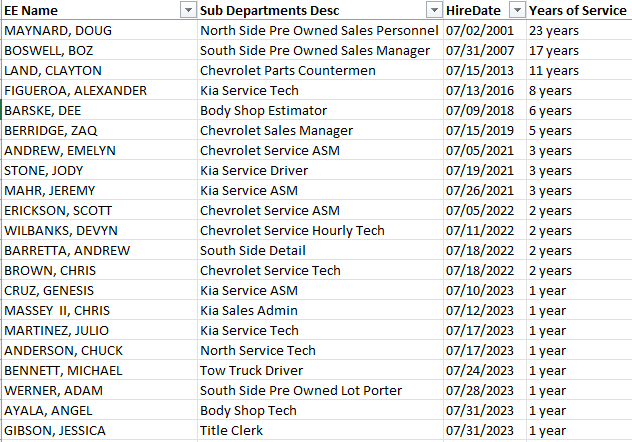Select the South Side Pre Owned Sales Manager cell
This screenshot has height=442, width=632.
[315, 50]
